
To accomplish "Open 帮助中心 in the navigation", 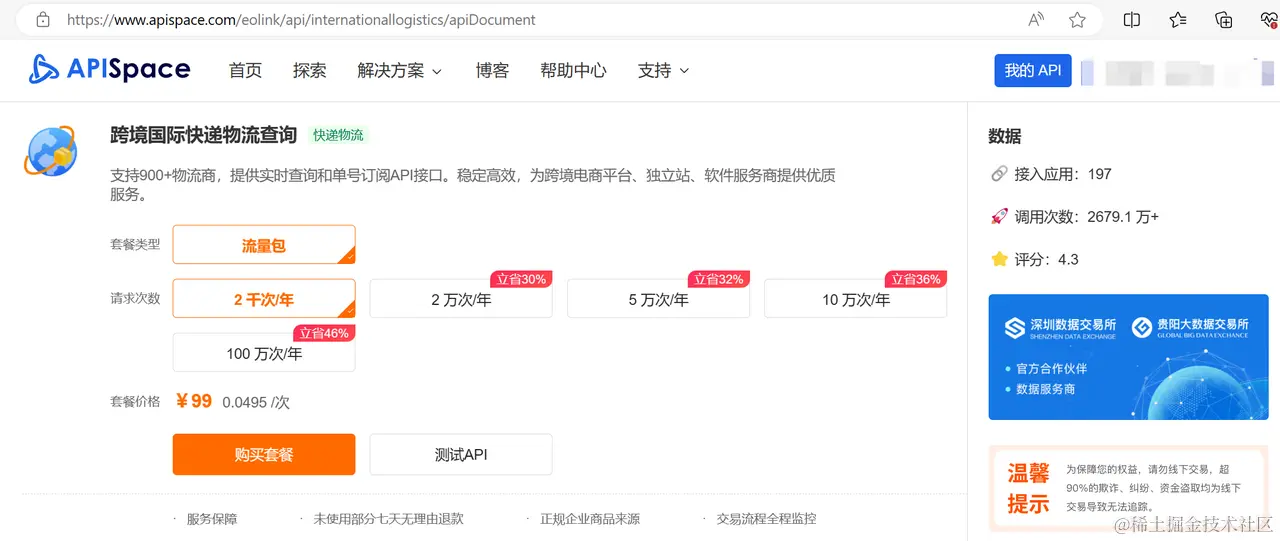I will [x=573, y=70].
